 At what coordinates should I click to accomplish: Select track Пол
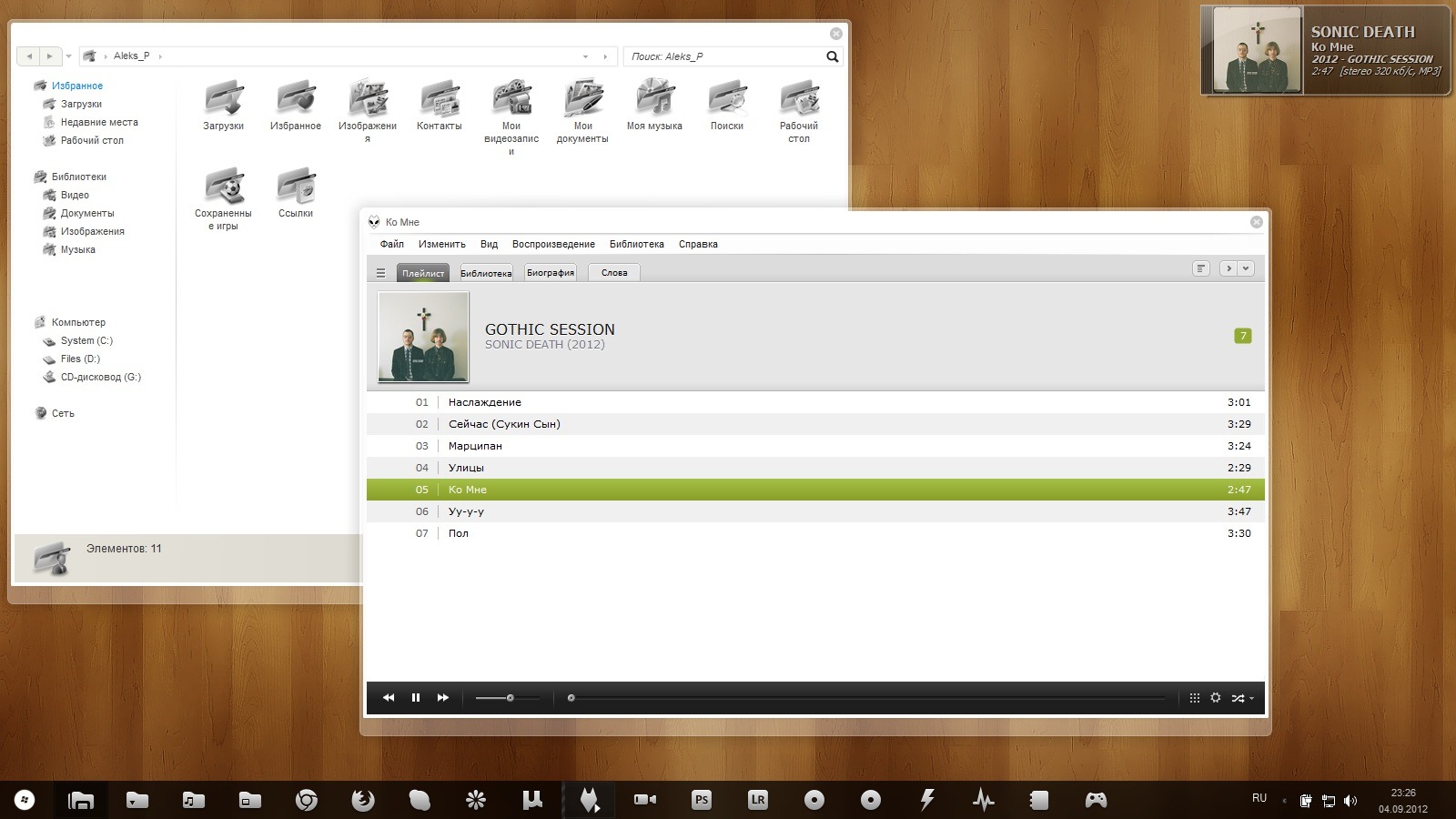pyautogui.click(x=815, y=533)
